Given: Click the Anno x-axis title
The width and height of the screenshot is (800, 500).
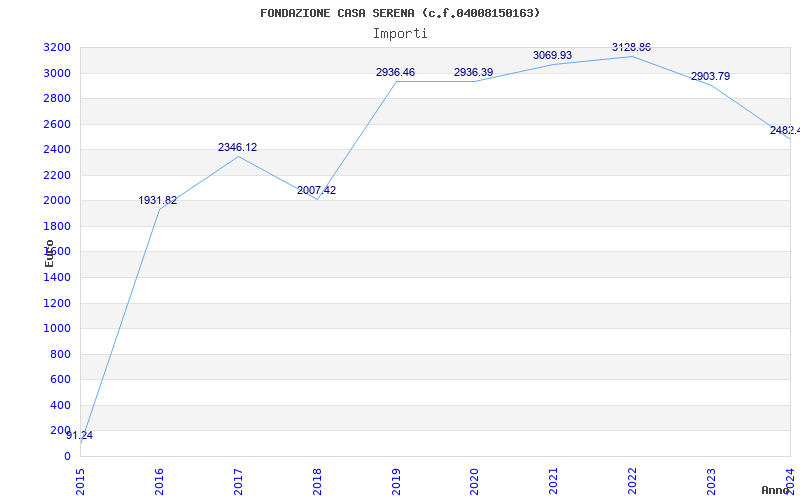Looking at the screenshot, I should point(775,490).
